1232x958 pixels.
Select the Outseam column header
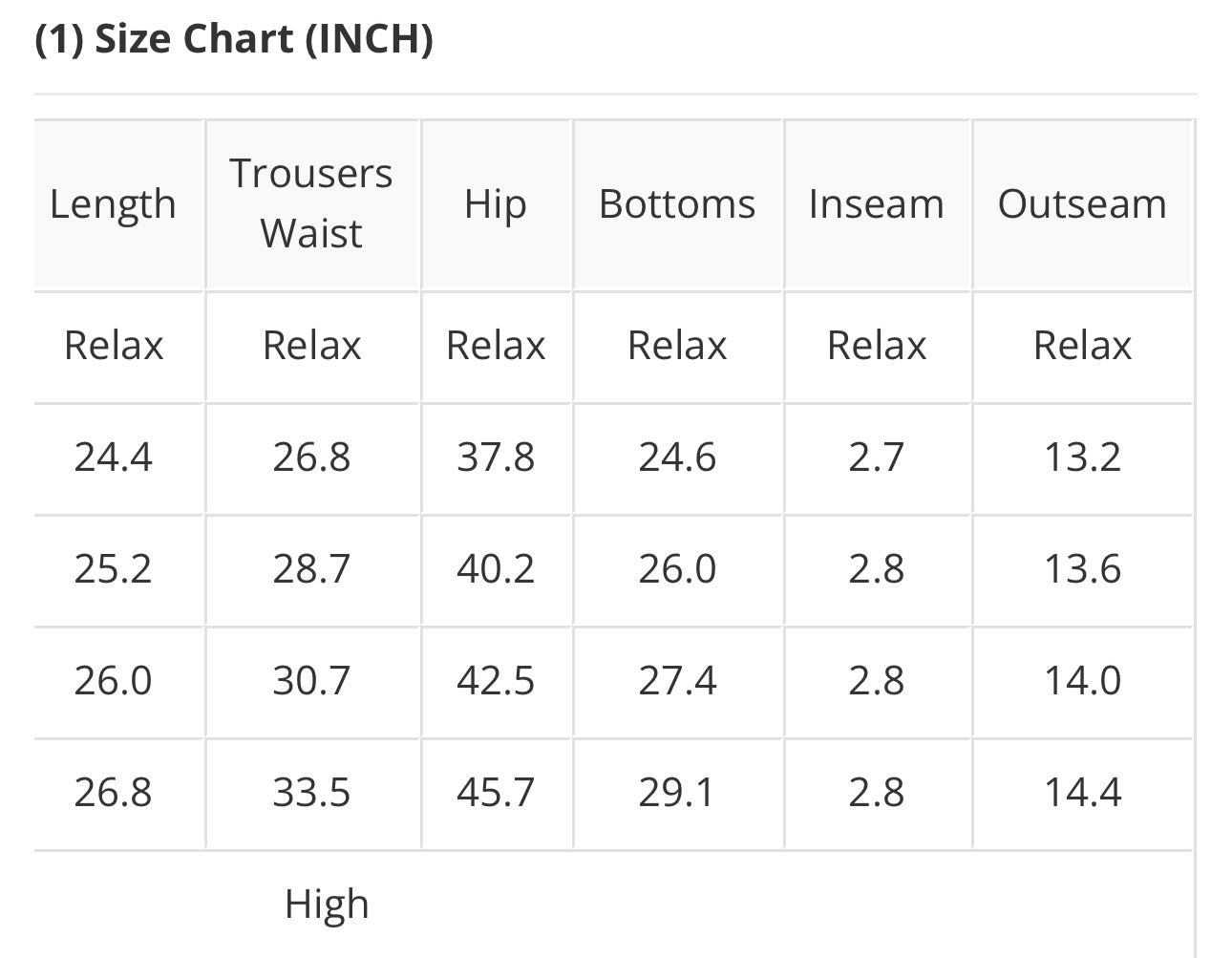[x=1082, y=203]
